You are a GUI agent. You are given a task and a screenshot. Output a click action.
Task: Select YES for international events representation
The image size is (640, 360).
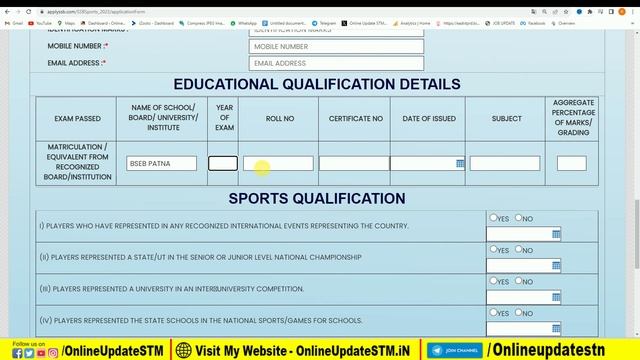493,218
